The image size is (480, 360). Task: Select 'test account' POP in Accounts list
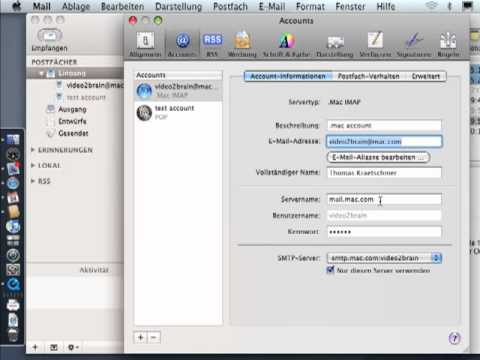[178, 112]
